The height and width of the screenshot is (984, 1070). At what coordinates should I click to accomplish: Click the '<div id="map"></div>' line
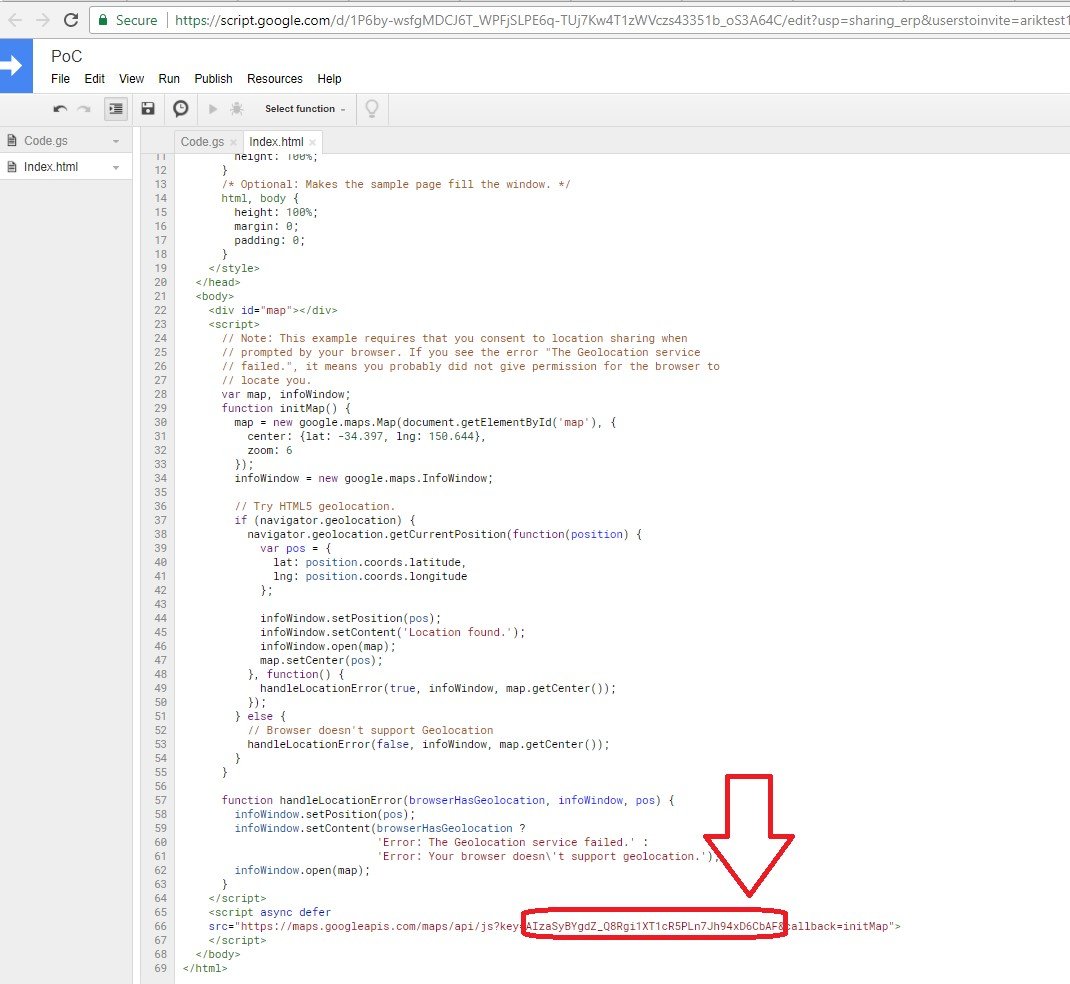point(273,310)
